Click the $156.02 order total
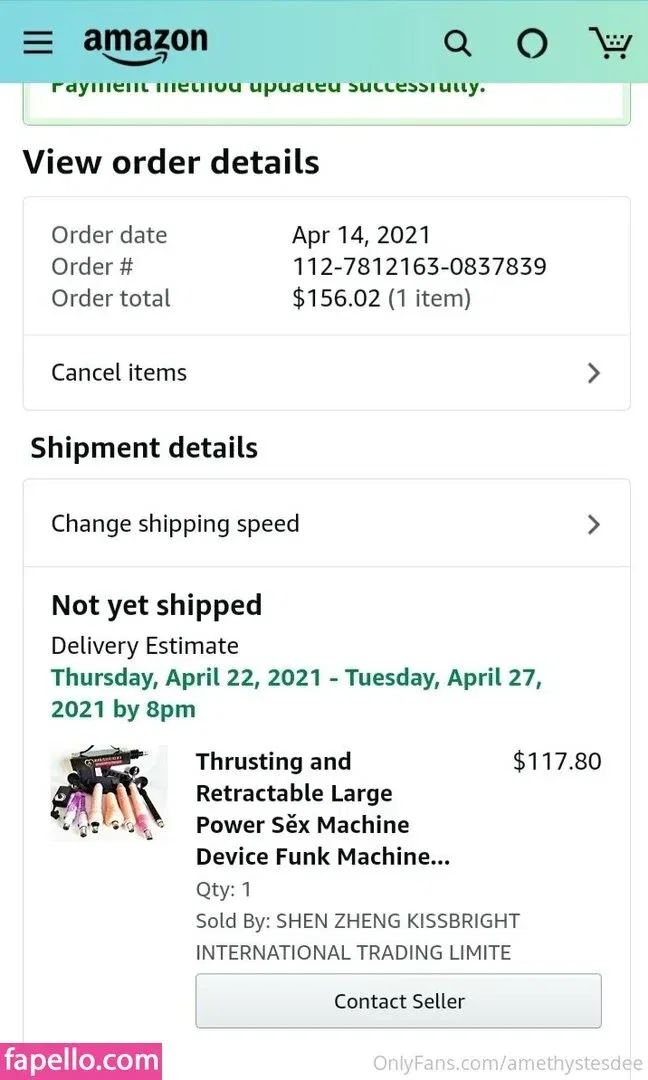Screen dimensions: 648x1080 [337, 298]
